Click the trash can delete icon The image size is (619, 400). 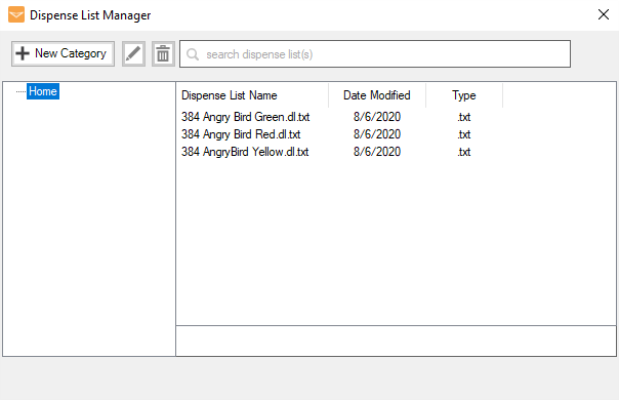pos(163,54)
